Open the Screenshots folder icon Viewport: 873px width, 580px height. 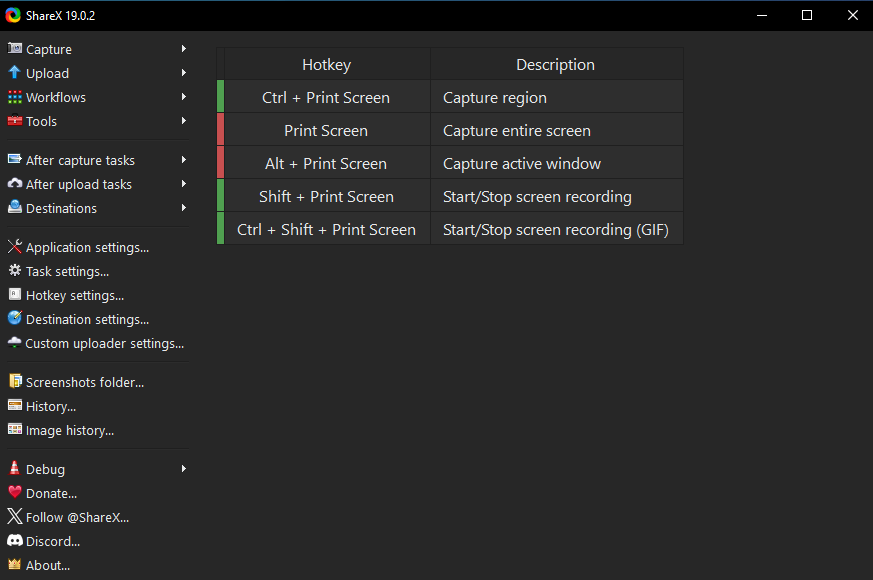tap(14, 382)
